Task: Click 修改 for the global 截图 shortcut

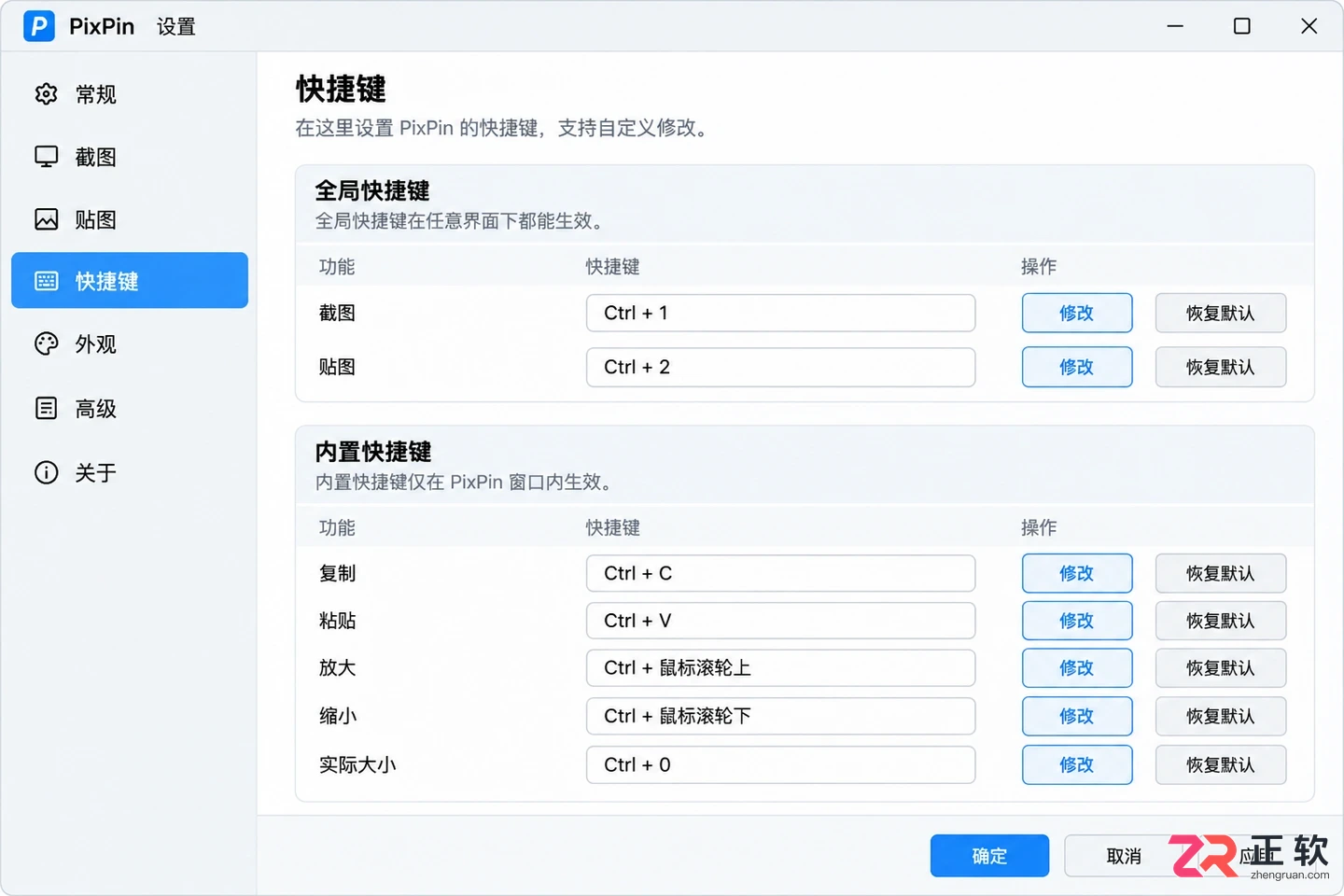Action: [1077, 313]
